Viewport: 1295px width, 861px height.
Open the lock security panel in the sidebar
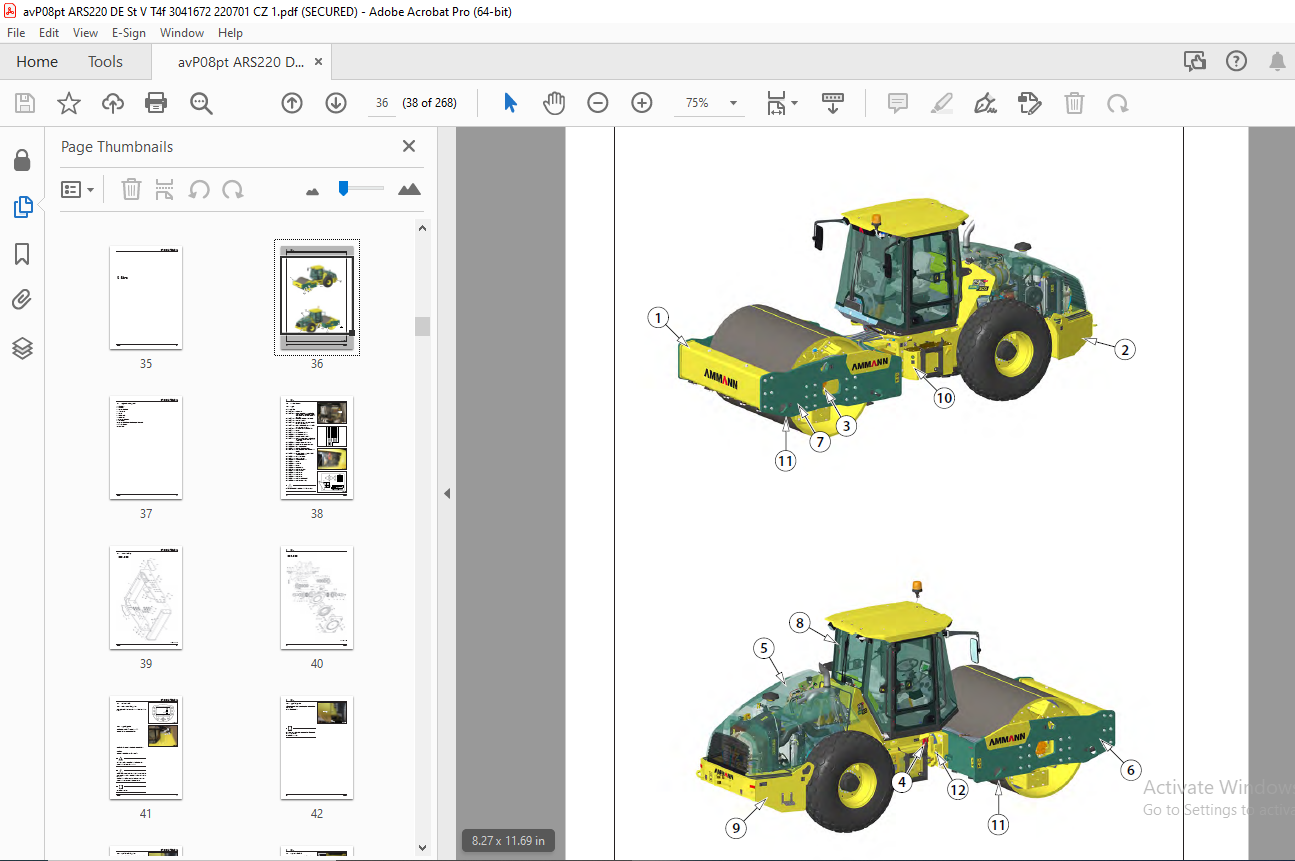pyautogui.click(x=22, y=160)
